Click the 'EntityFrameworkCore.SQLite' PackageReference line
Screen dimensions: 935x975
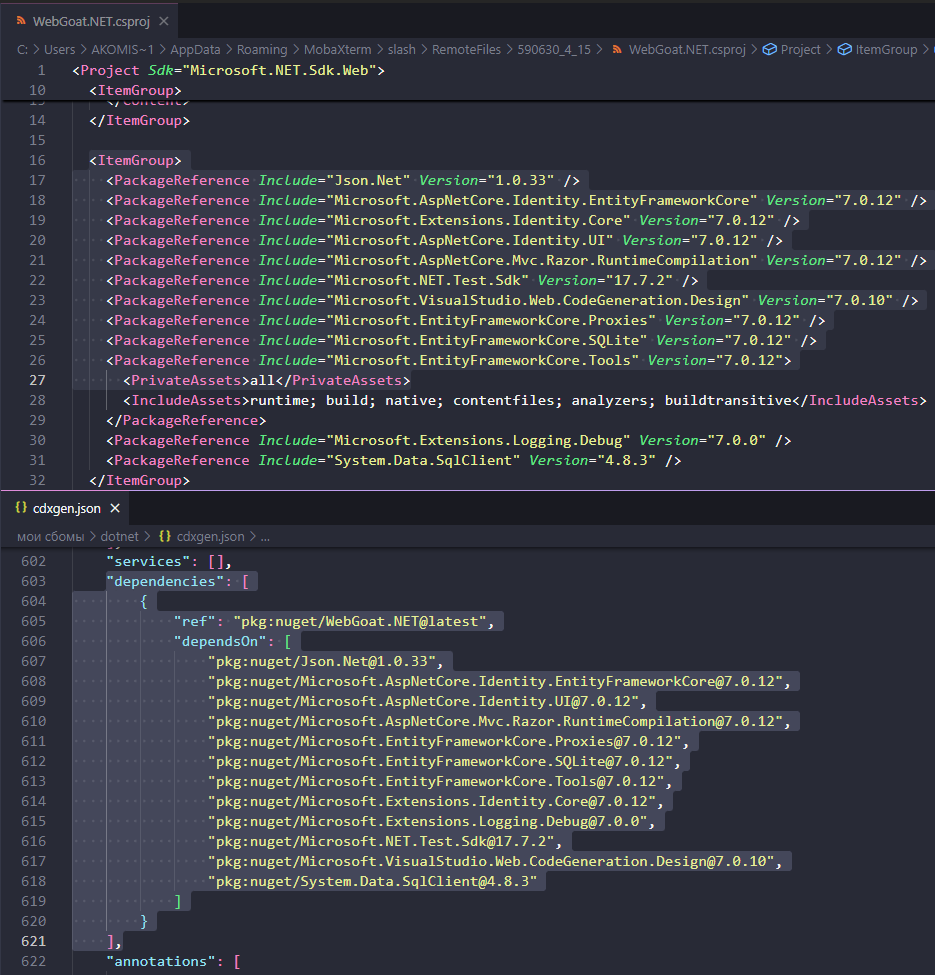pos(461,341)
